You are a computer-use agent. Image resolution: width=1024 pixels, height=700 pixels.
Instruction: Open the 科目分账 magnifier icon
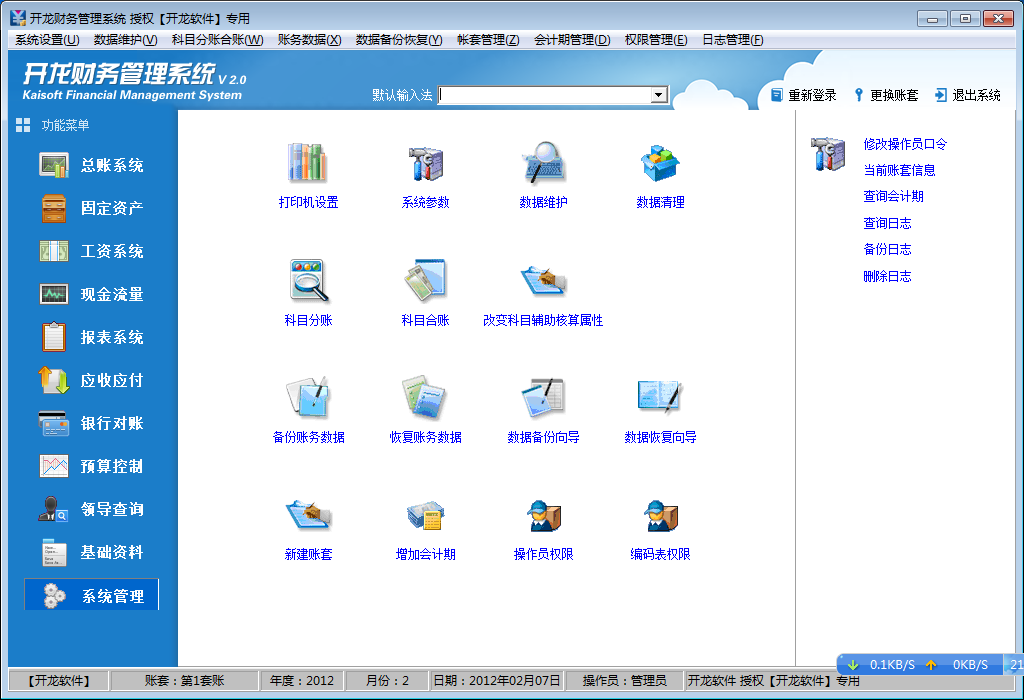pos(308,280)
